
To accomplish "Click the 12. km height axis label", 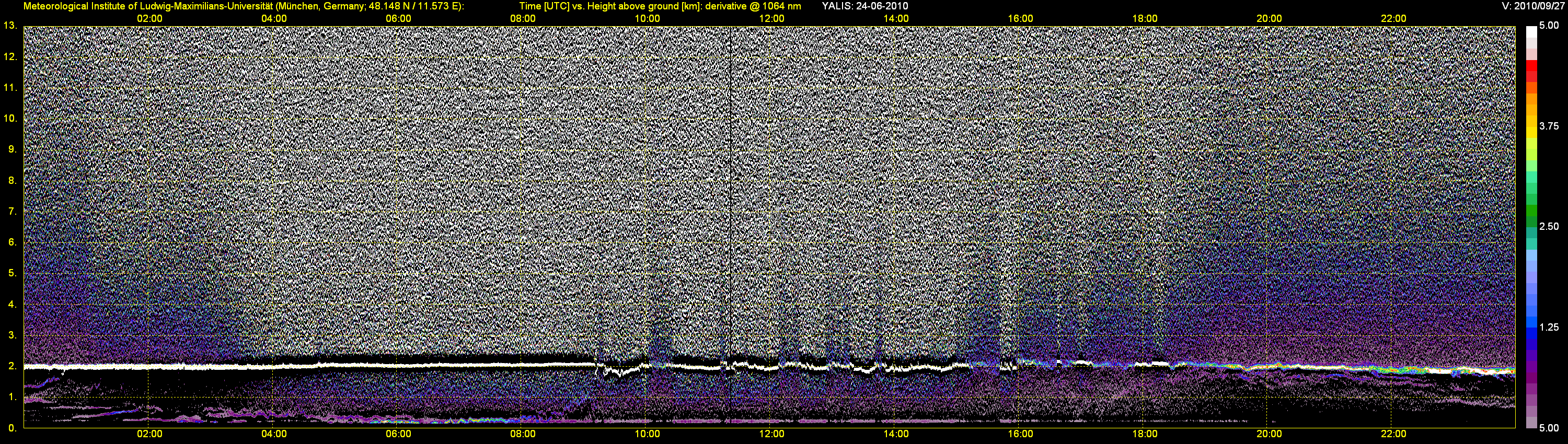I will pyautogui.click(x=10, y=56).
